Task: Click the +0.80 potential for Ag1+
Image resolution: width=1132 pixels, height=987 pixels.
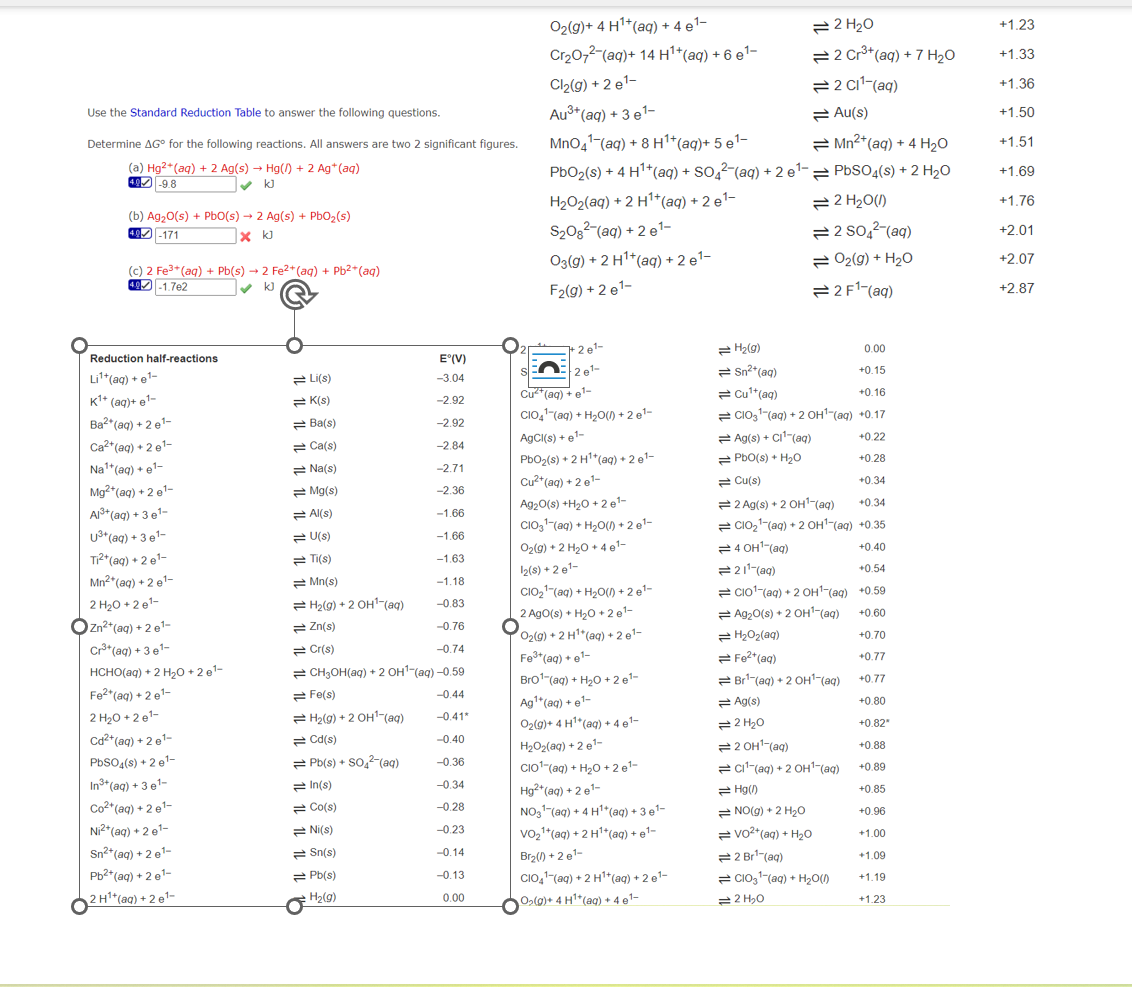Action: click(872, 701)
